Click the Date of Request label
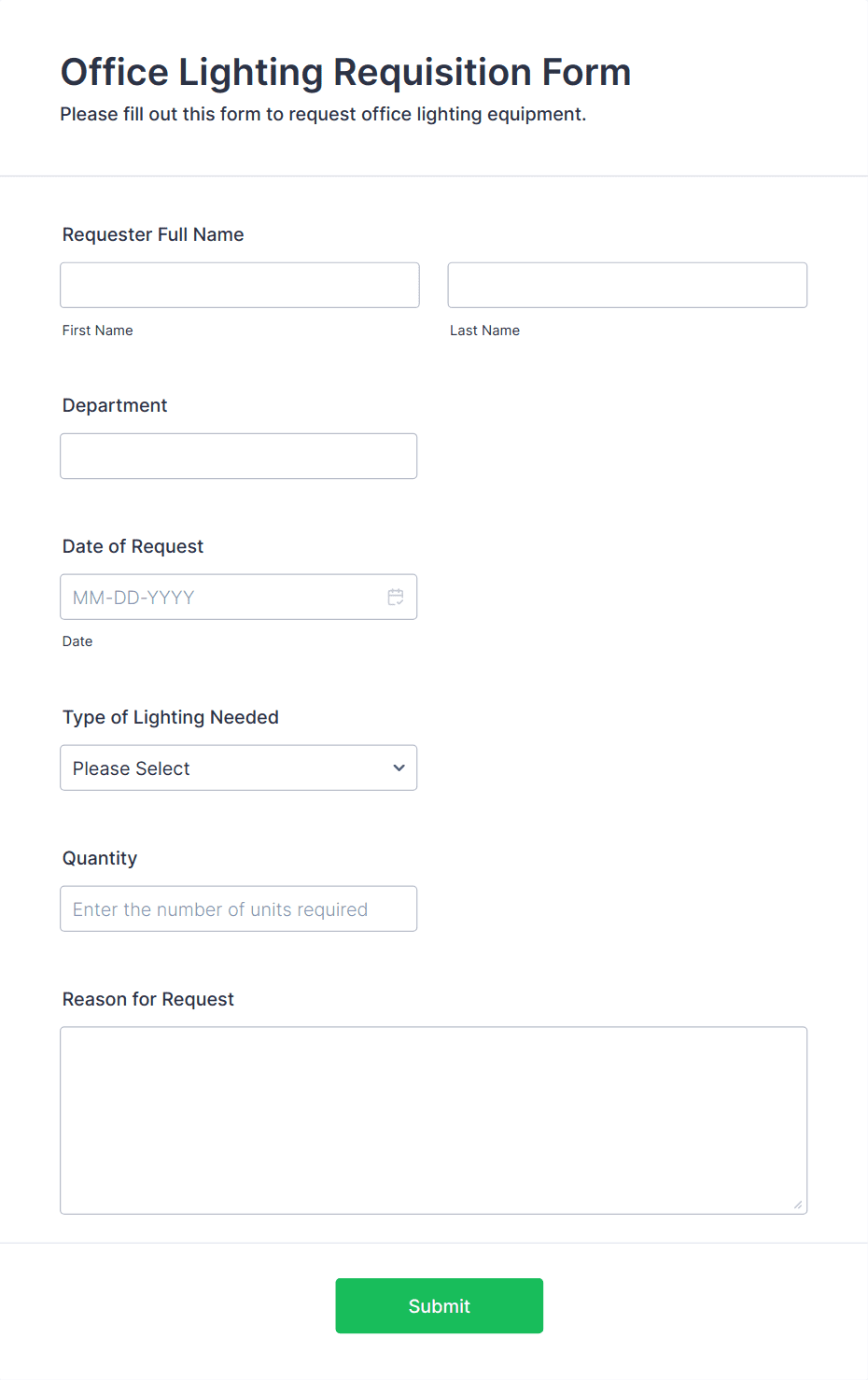The height and width of the screenshot is (1380, 868). [x=133, y=546]
